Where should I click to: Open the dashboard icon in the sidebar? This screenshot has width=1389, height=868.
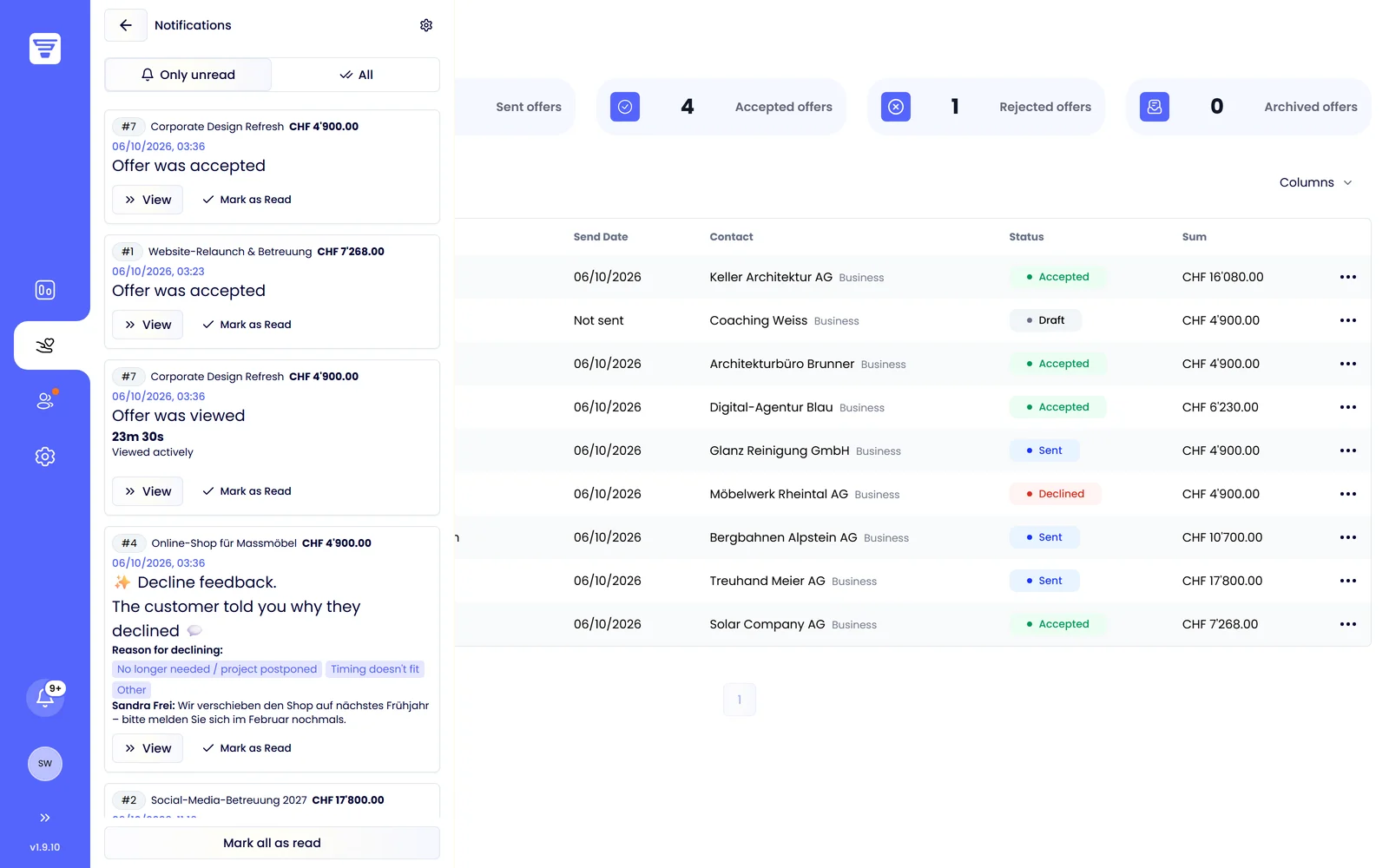45,290
